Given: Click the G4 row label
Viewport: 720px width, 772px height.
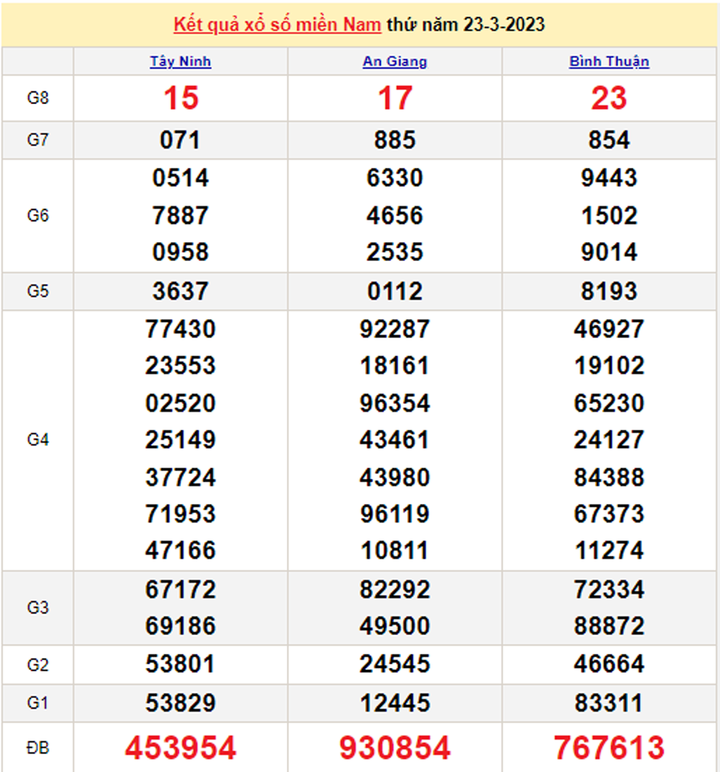Looking at the screenshot, I should tap(38, 439).
